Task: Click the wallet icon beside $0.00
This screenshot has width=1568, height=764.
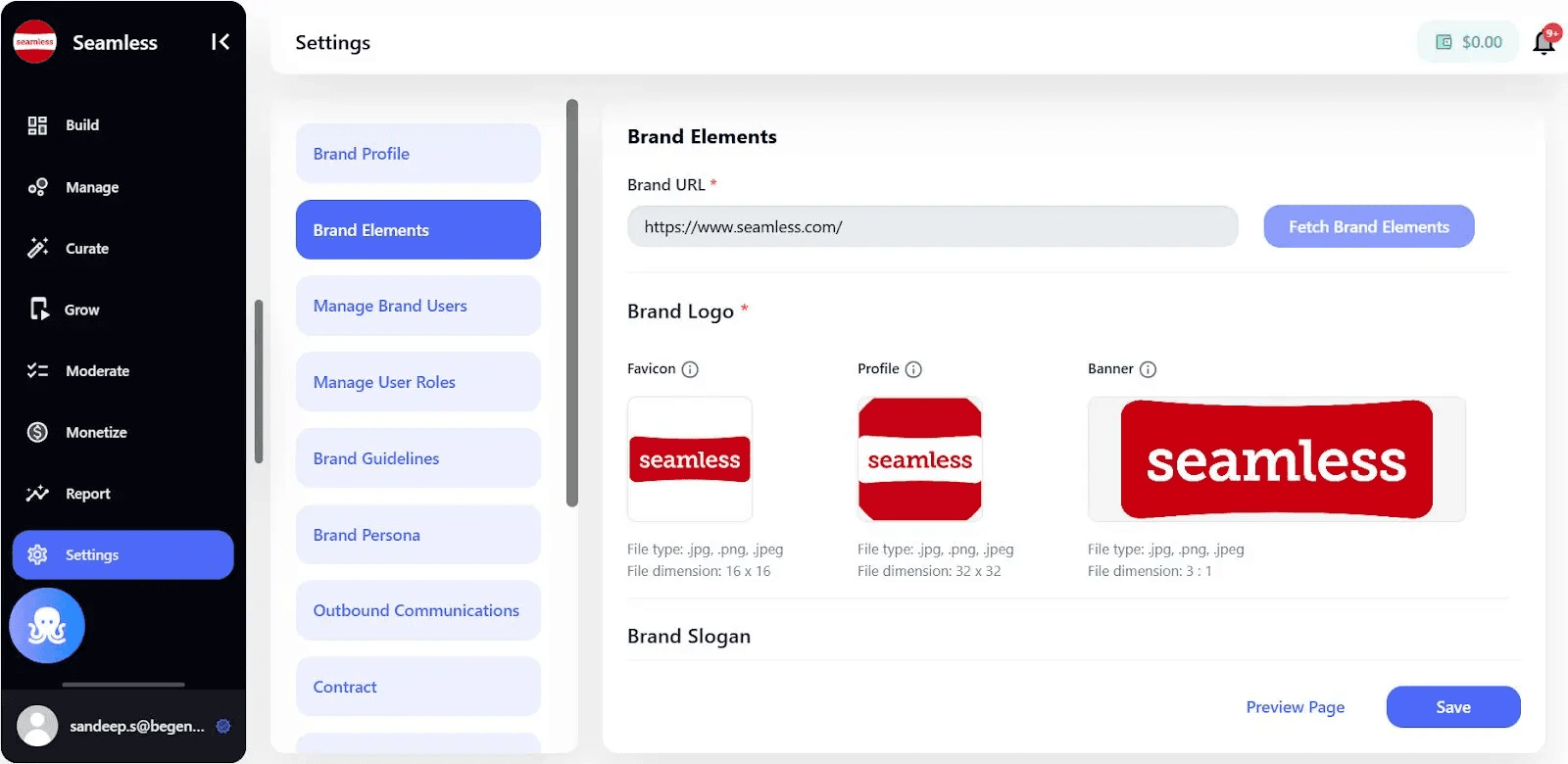Action: (x=1444, y=42)
